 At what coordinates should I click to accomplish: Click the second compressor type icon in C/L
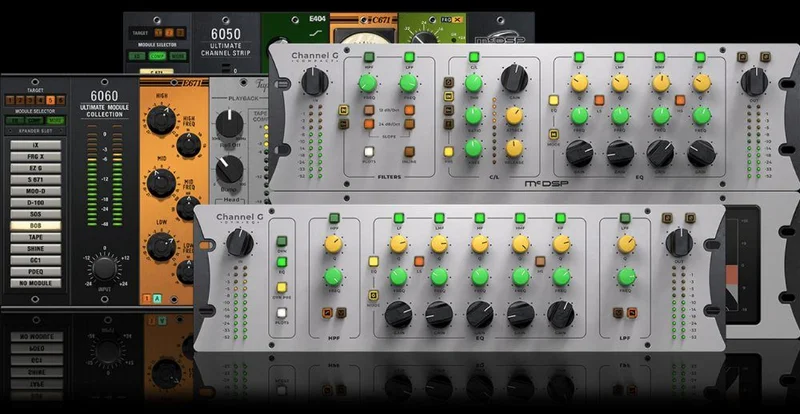[x=449, y=95]
